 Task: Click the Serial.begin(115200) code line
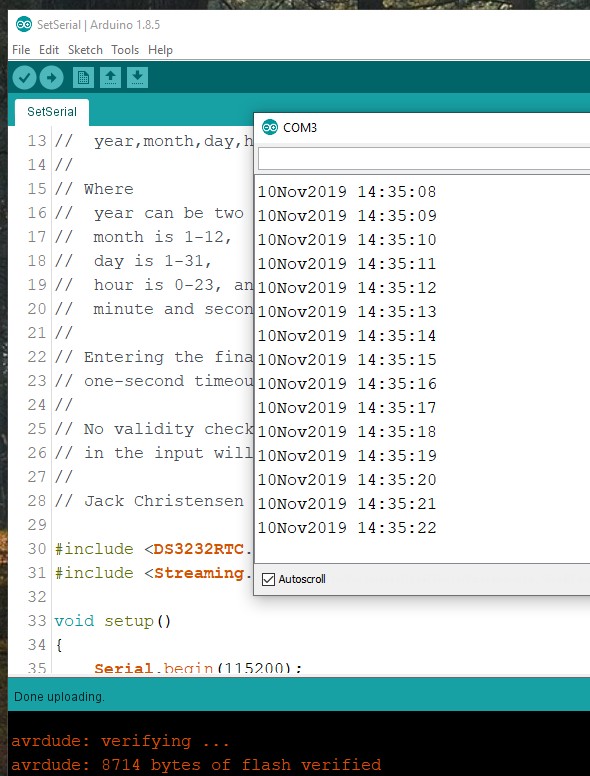tap(198, 668)
